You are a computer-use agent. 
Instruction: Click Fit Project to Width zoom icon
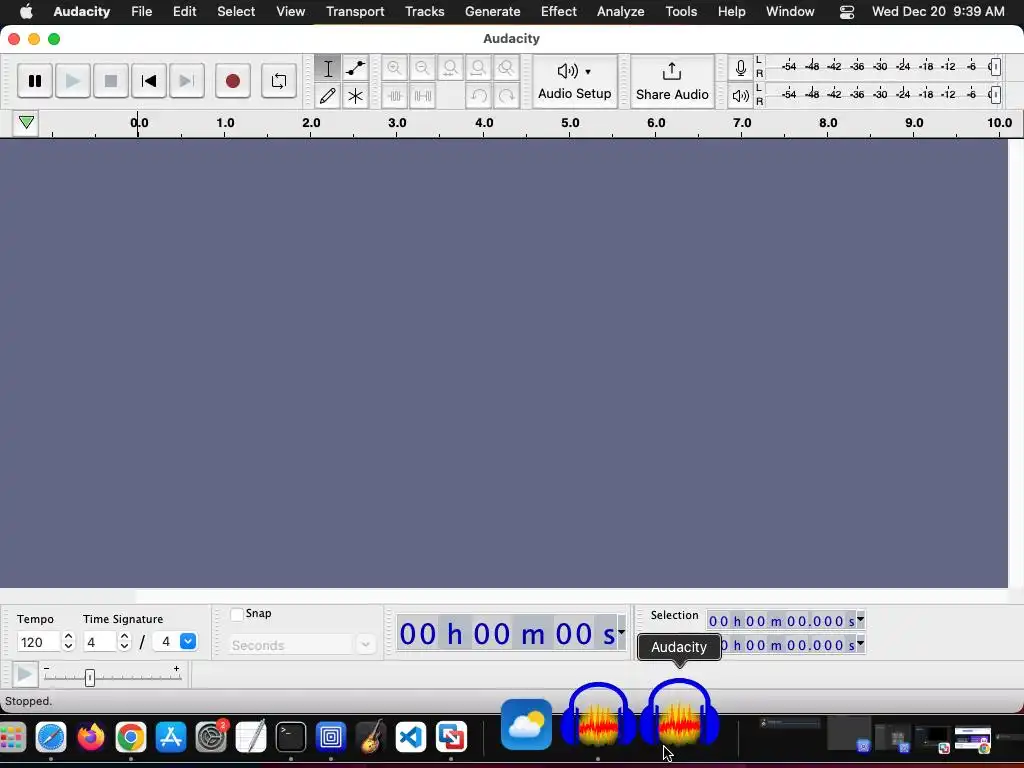(x=479, y=68)
